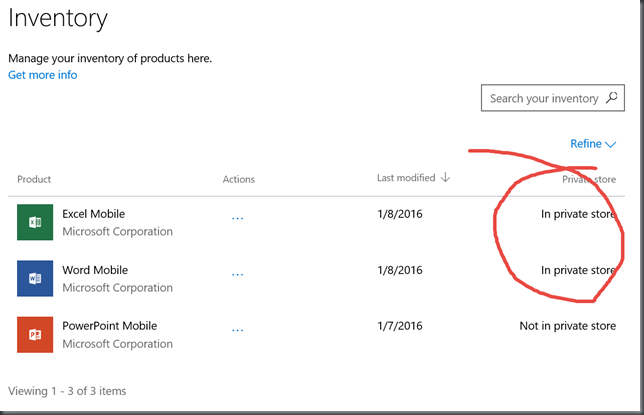
Task: Click the search magnifier icon
Action: (612, 98)
